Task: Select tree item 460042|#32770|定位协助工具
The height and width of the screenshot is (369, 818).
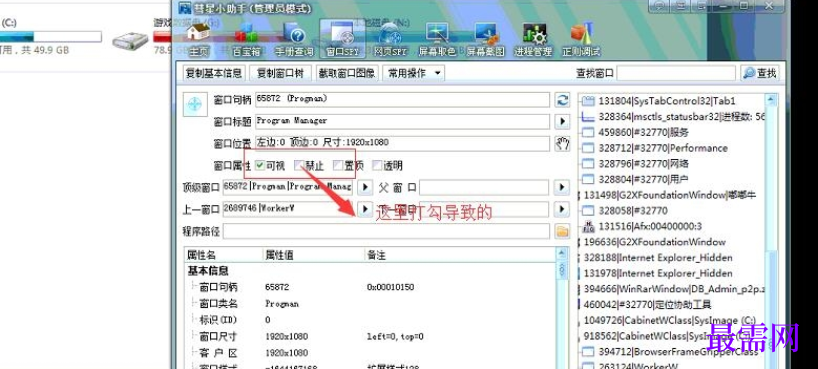Action: [x=646, y=304]
